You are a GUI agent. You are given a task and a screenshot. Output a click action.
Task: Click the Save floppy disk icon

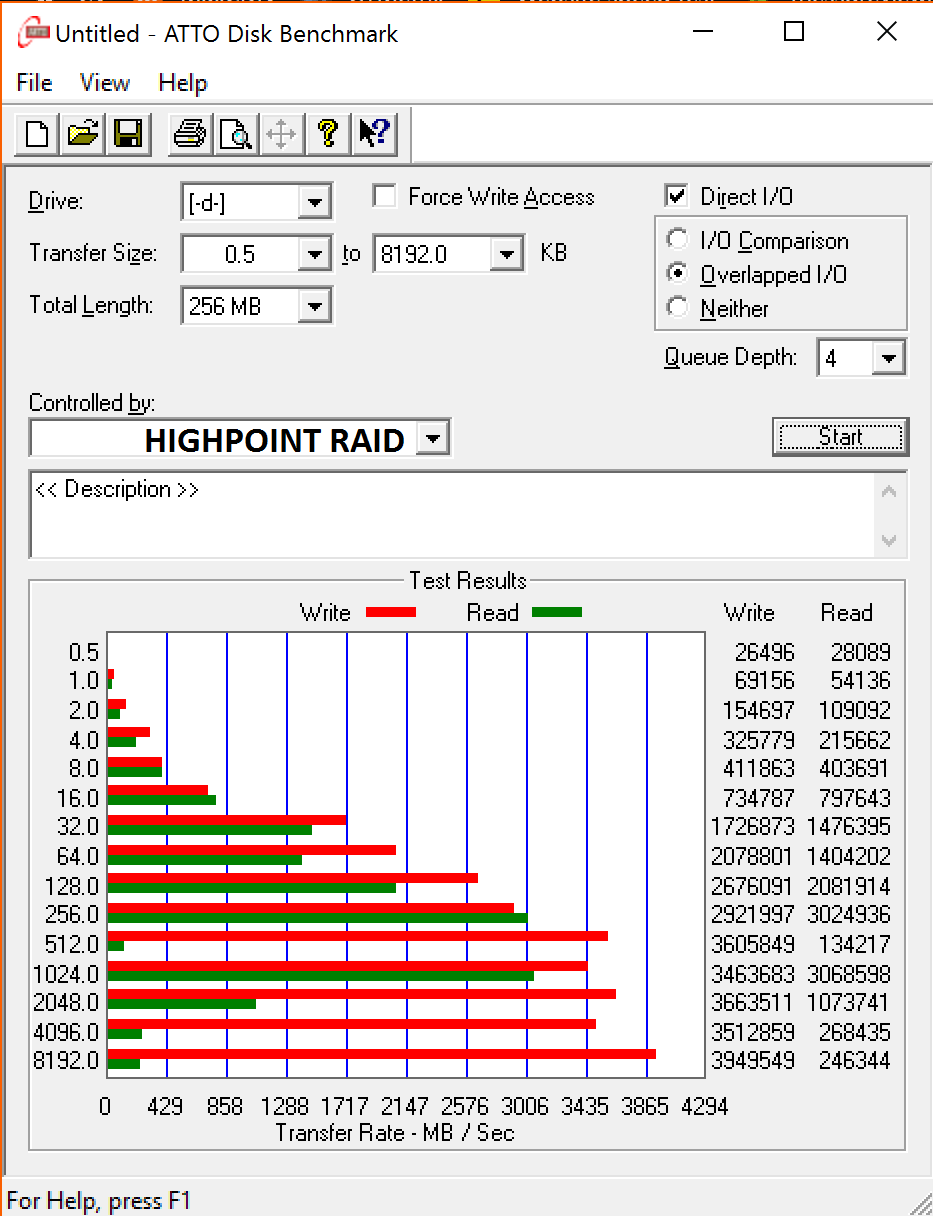point(128,133)
